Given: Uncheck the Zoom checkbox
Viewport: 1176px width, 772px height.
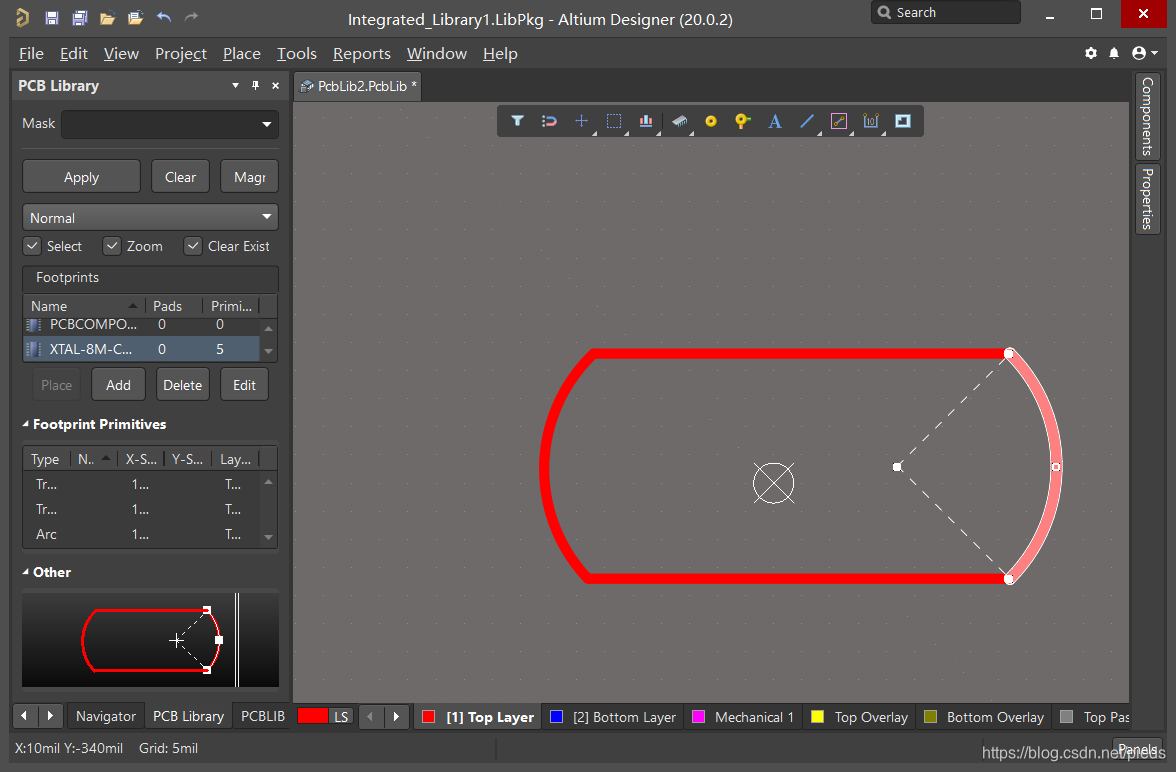Looking at the screenshot, I should 112,246.
